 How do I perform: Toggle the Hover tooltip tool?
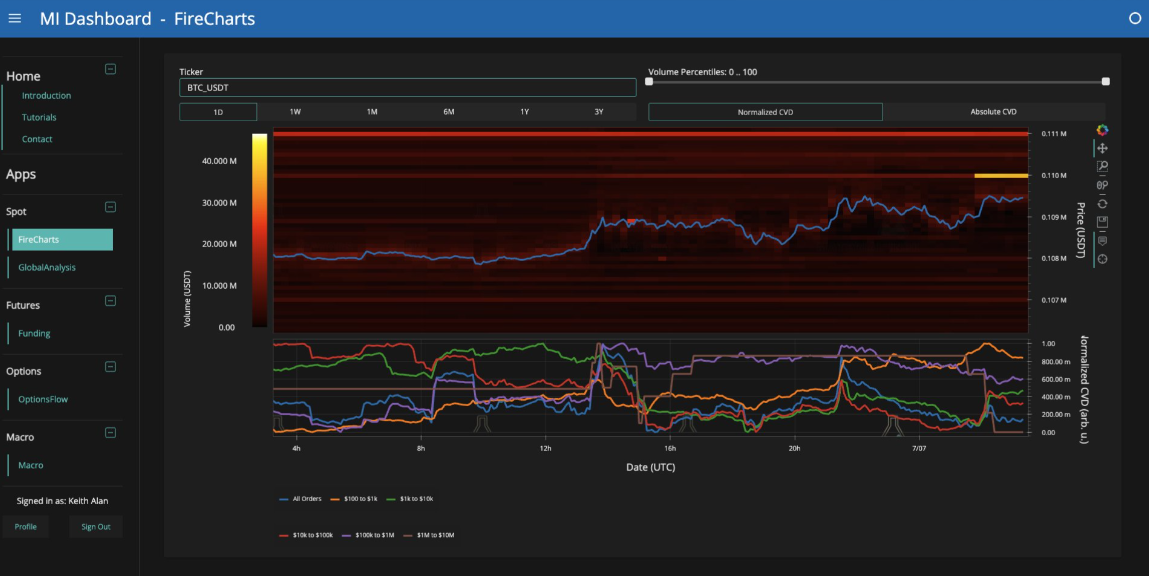[x=1102, y=241]
